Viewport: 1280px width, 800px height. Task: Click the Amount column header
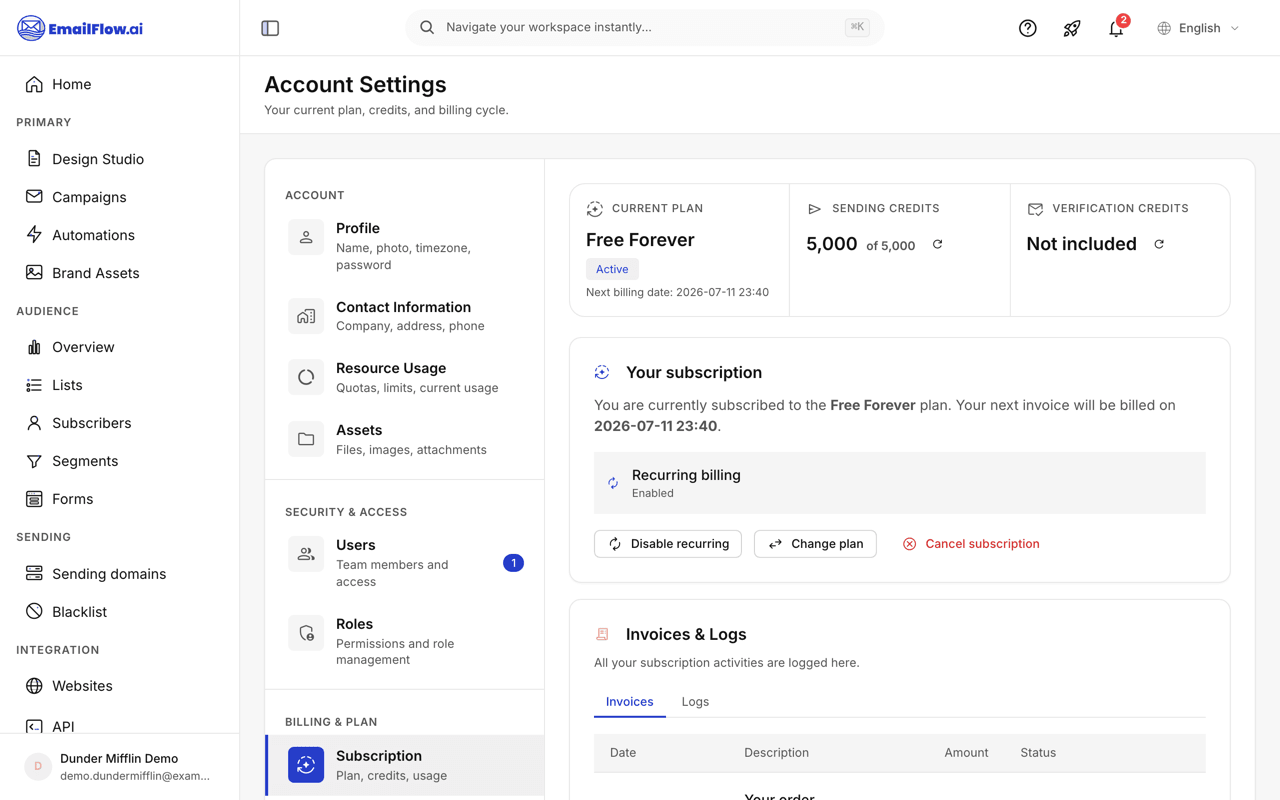pos(966,753)
